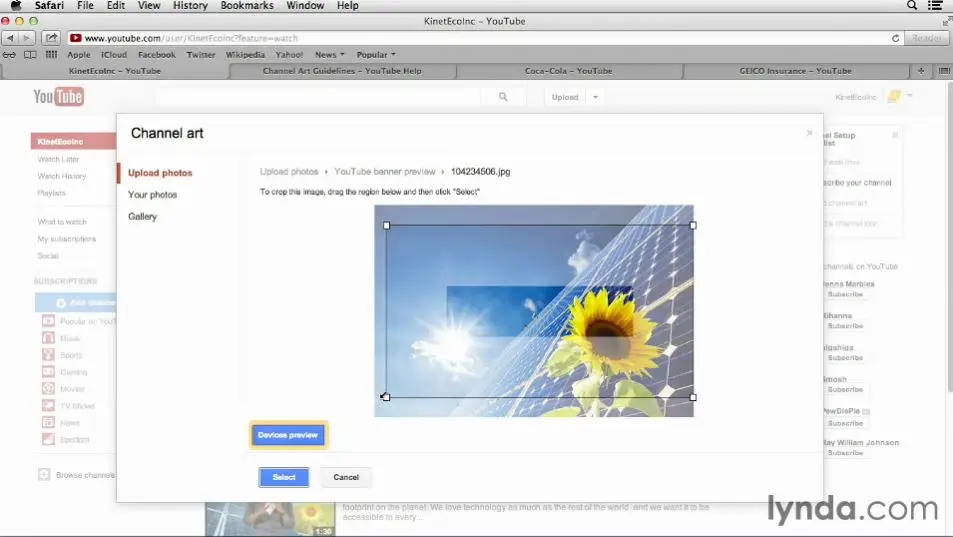This screenshot has width=953, height=537.
Task: Open dropdown arrow beside Upload
Action: [596, 97]
